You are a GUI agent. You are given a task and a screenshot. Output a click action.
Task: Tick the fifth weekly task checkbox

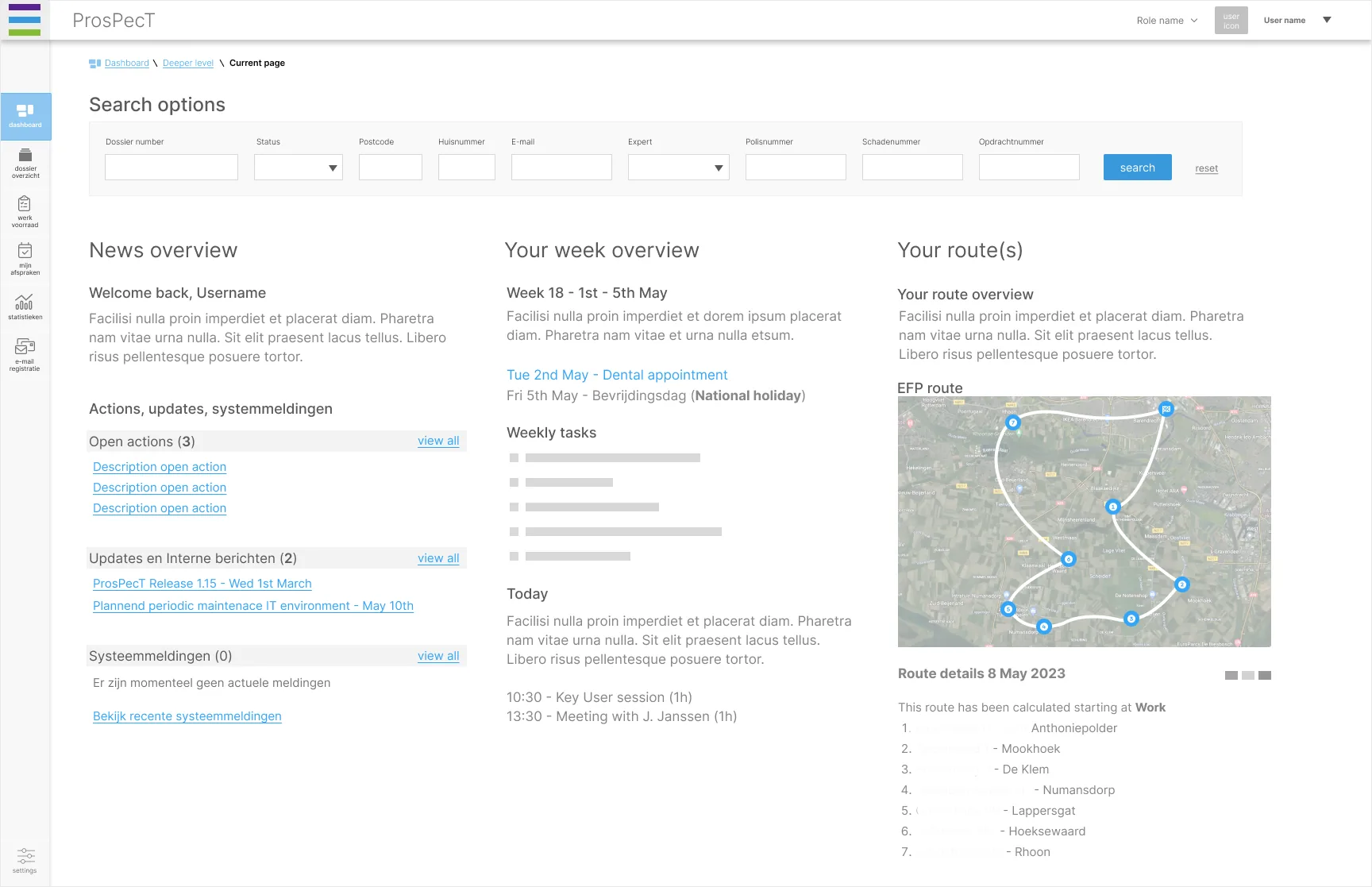[x=514, y=556]
